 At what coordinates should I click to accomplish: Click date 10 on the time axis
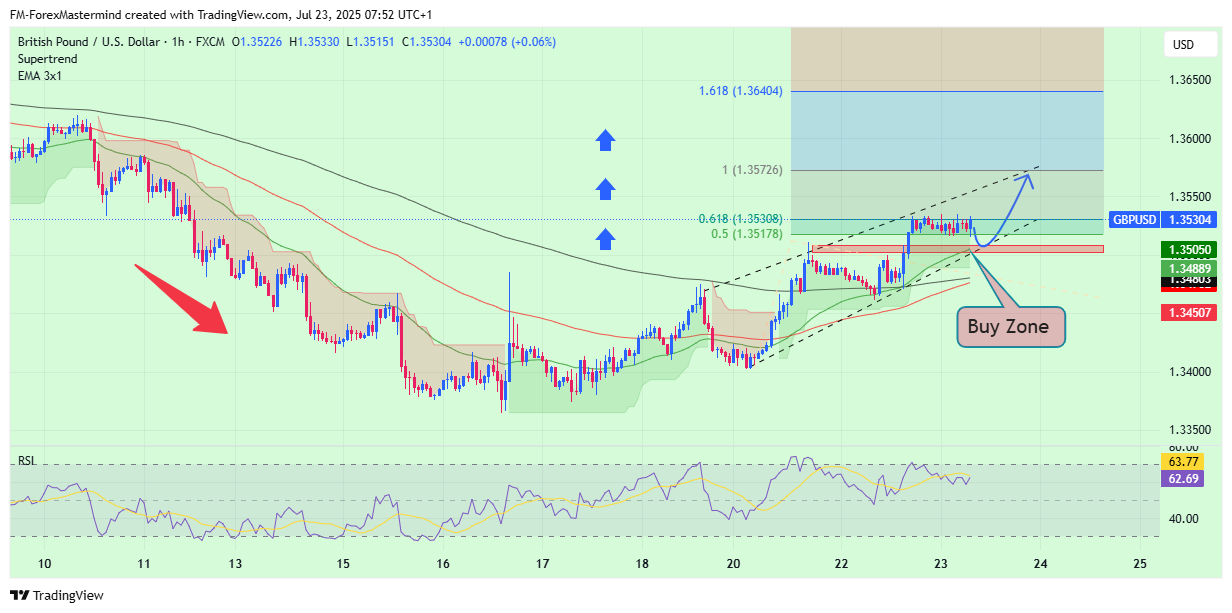pyautogui.click(x=44, y=564)
